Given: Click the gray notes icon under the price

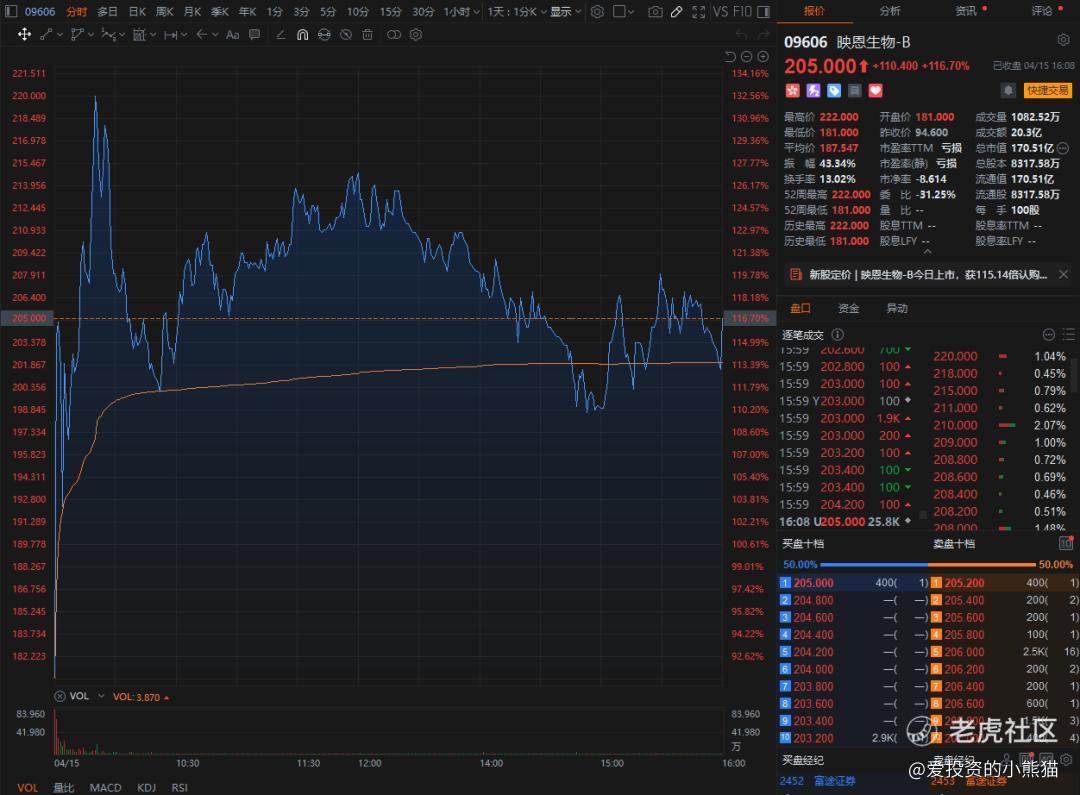Looking at the screenshot, I should point(855,91).
